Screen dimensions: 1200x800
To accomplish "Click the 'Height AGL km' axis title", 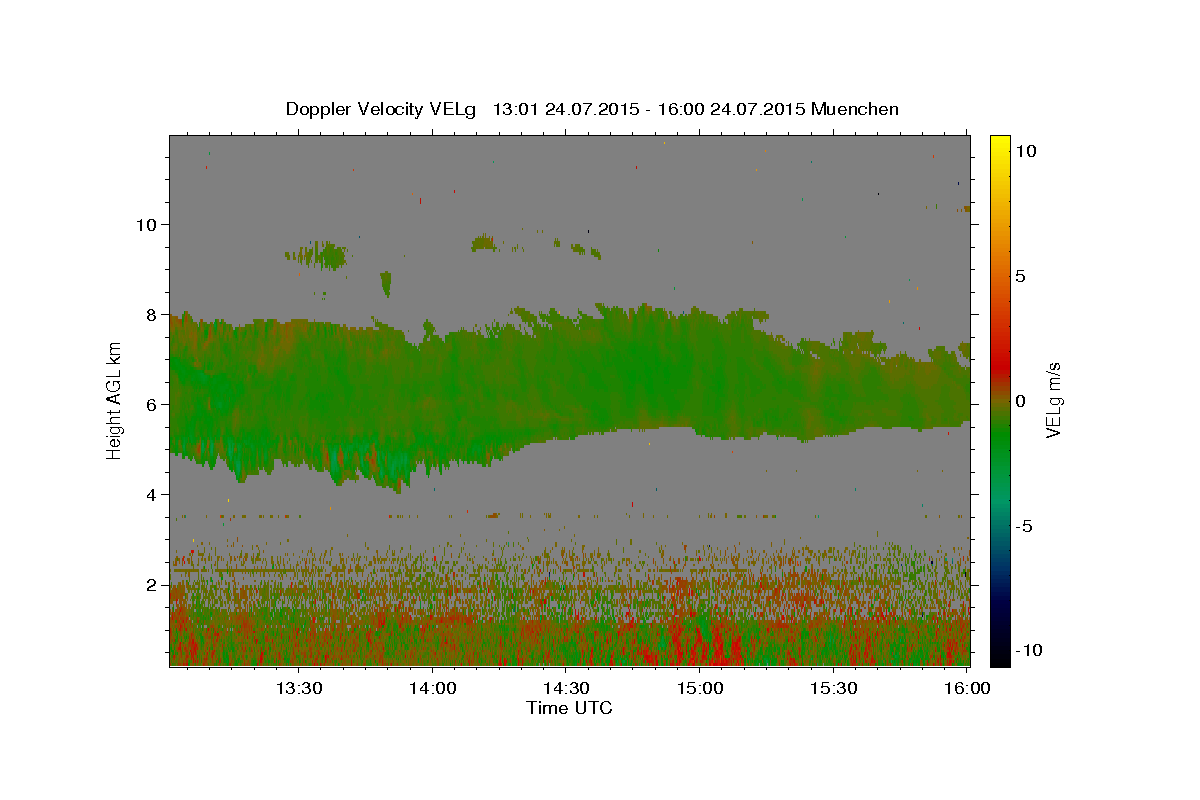I will (x=115, y=400).
